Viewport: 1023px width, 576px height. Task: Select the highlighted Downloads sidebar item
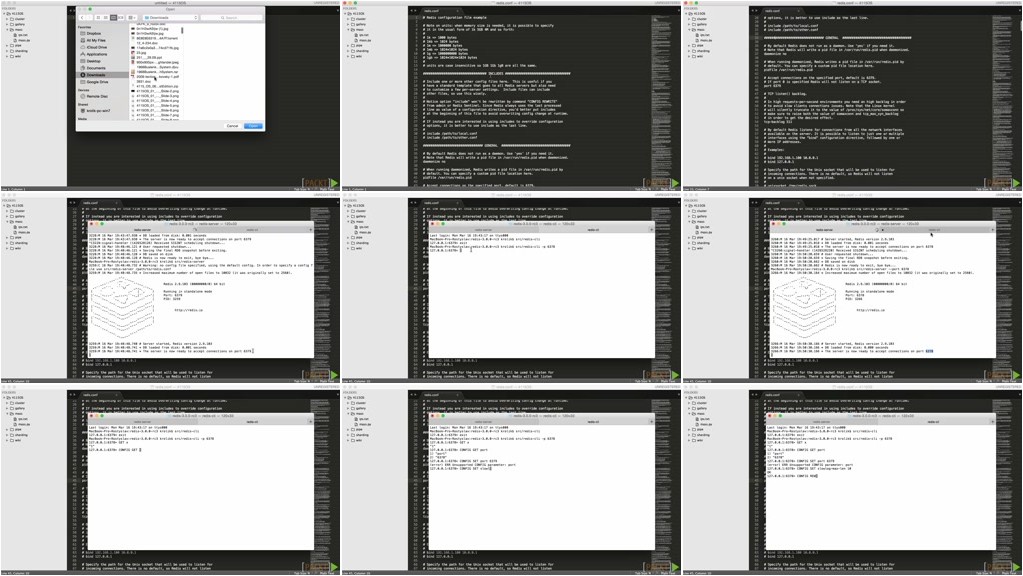tap(102, 75)
